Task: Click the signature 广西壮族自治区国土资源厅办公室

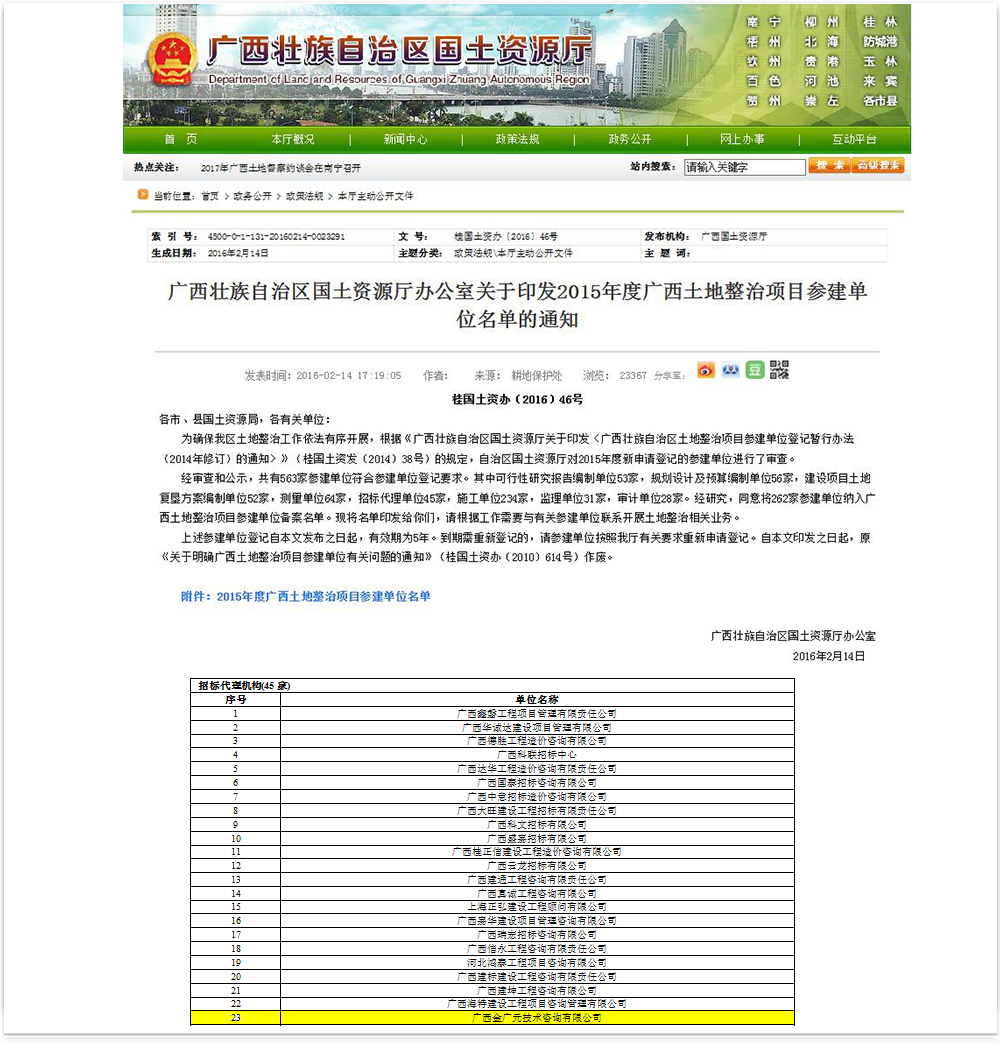Action: [793, 637]
